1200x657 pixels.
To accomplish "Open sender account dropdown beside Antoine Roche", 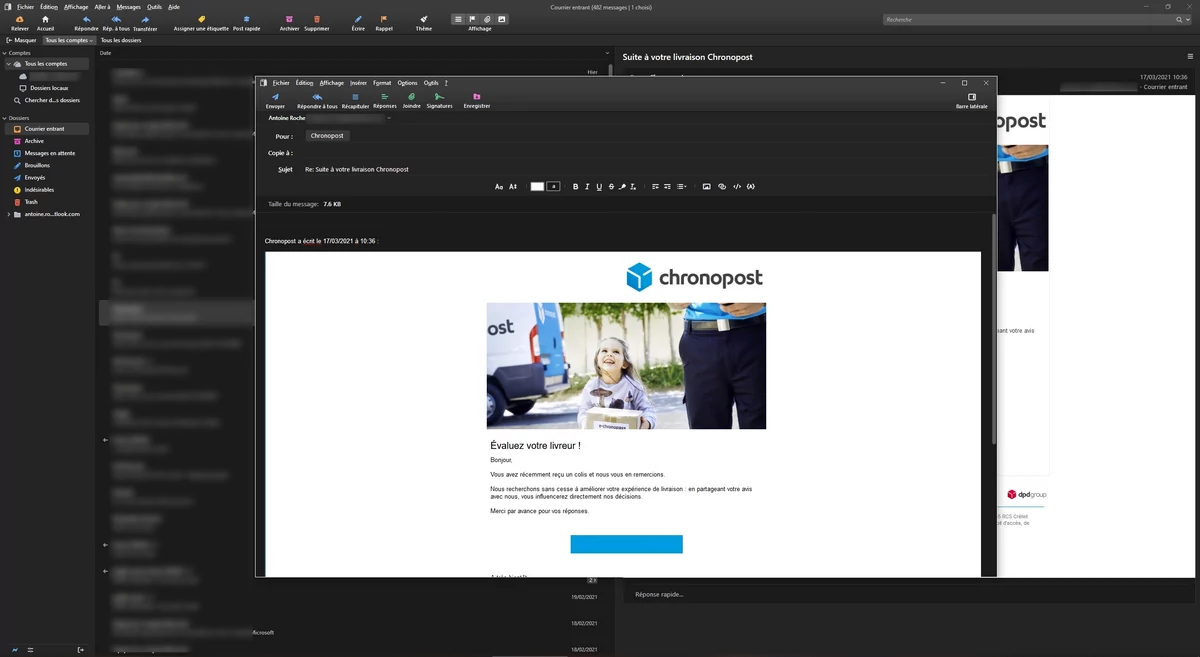I will pos(389,118).
